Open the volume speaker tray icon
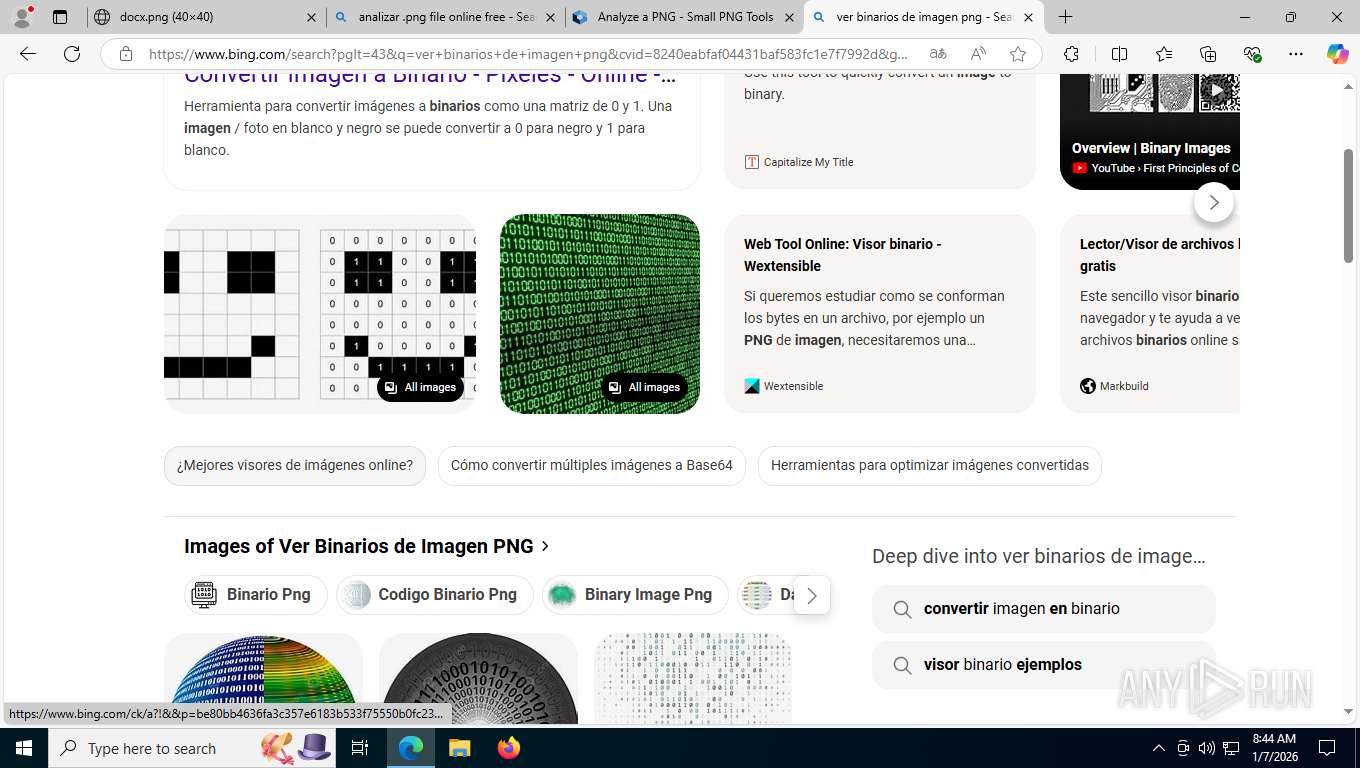Screen dimensions: 1360x768 coord(1207,748)
